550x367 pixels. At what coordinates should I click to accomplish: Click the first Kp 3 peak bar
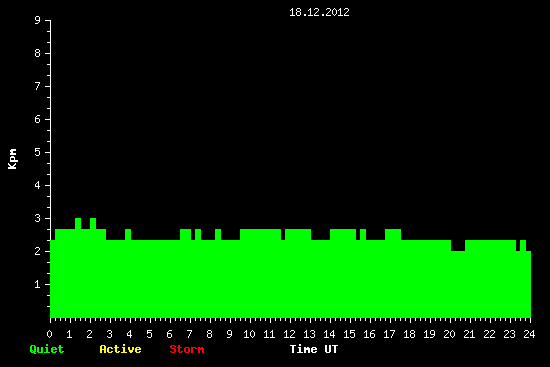point(78,223)
